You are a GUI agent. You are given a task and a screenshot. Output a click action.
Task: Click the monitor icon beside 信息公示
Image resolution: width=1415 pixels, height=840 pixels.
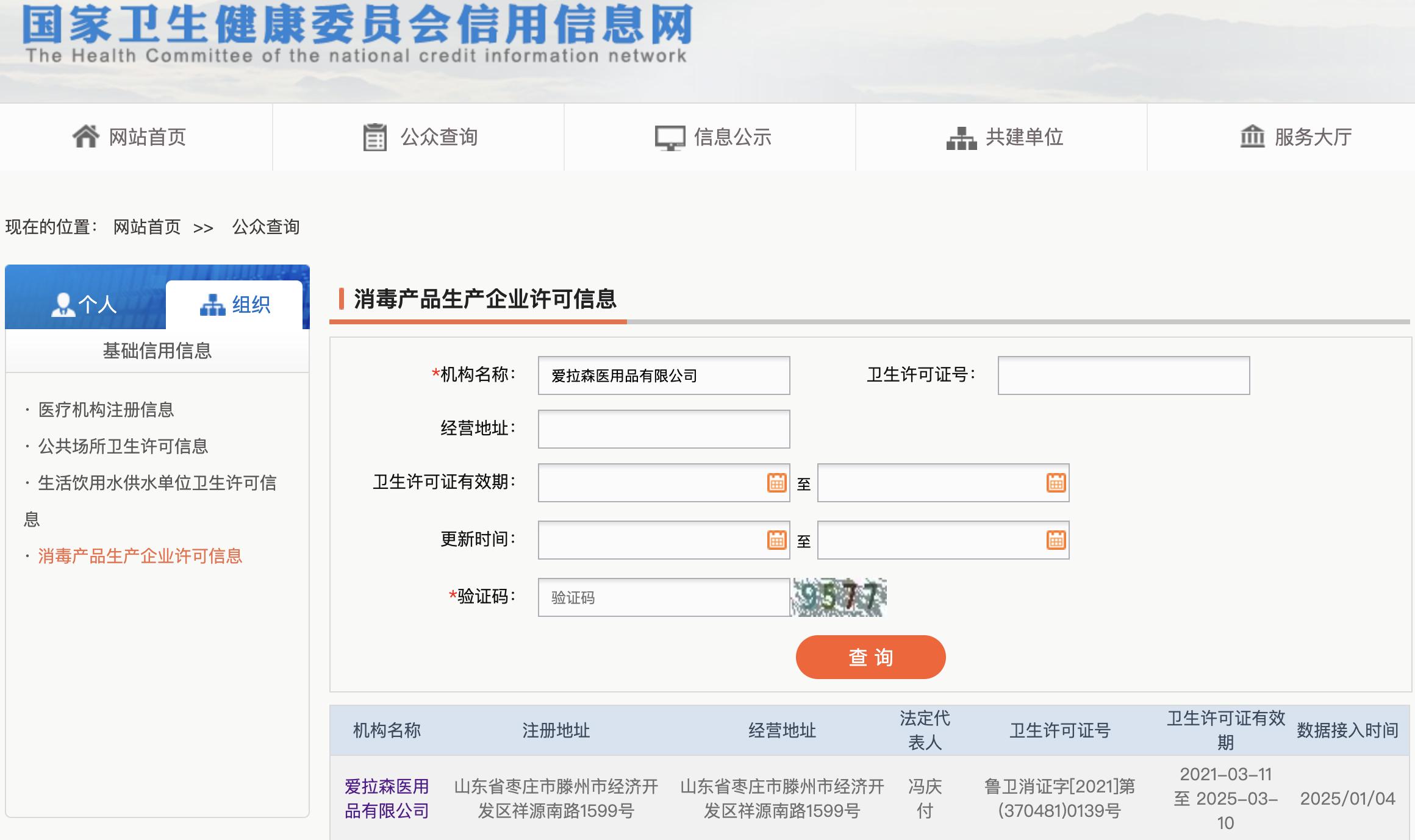(670, 138)
